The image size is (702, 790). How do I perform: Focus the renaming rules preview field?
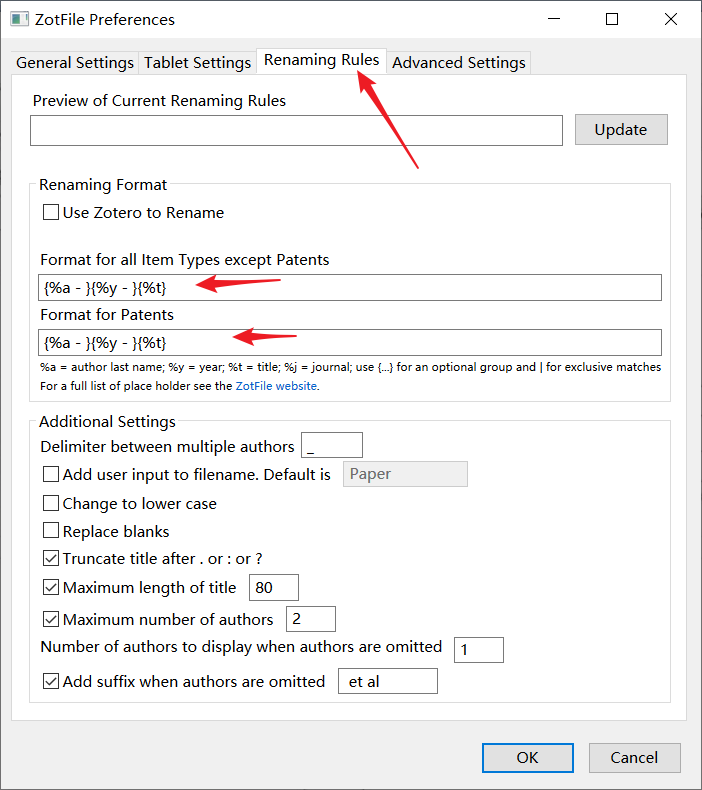pos(296,130)
